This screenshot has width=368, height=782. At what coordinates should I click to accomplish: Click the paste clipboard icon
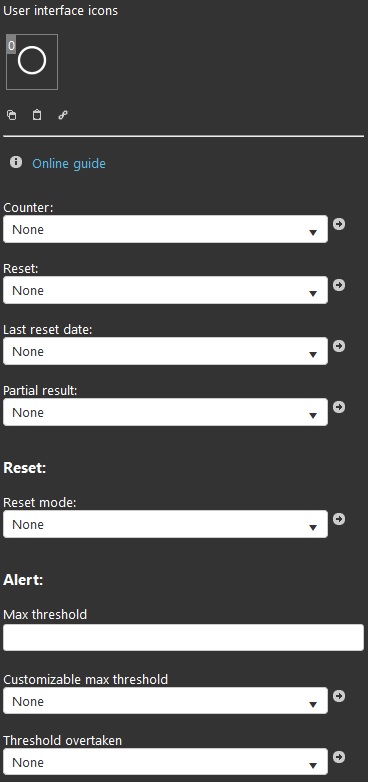[37, 115]
